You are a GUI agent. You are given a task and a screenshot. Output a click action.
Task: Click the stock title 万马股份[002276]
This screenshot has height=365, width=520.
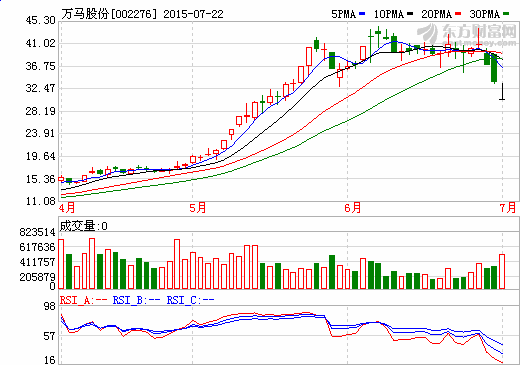(x=109, y=14)
